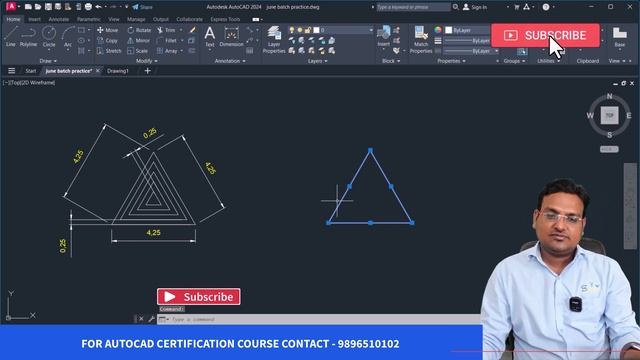Switch to the Annotate ribbon tab
Image resolution: width=640 pixels, height=360 pixels.
pyautogui.click(x=59, y=19)
